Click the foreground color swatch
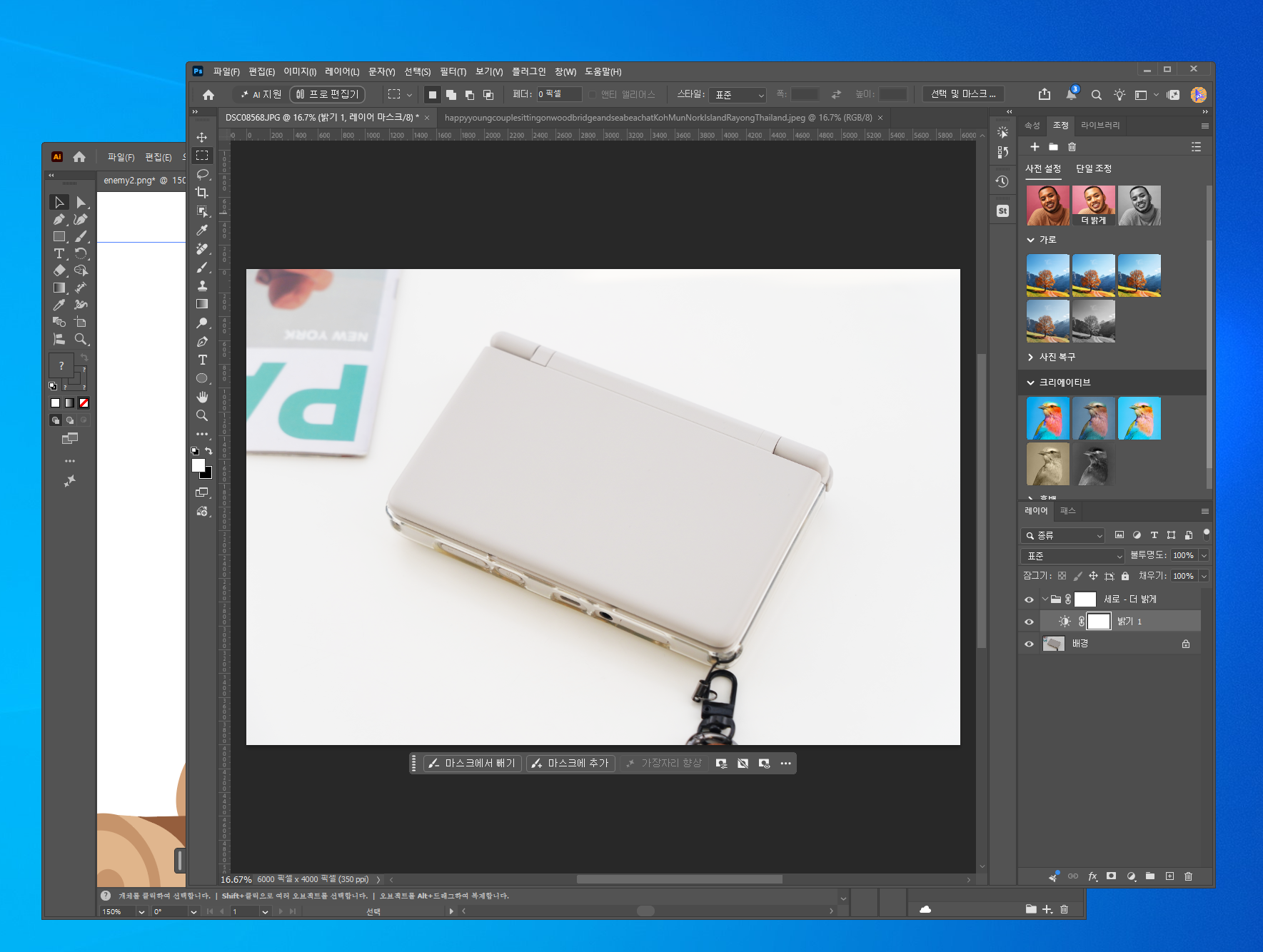 click(198, 465)
